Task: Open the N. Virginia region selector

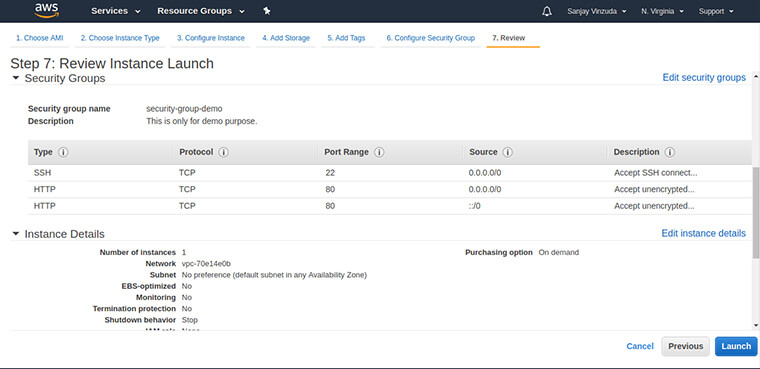Action: click(662, 11)
